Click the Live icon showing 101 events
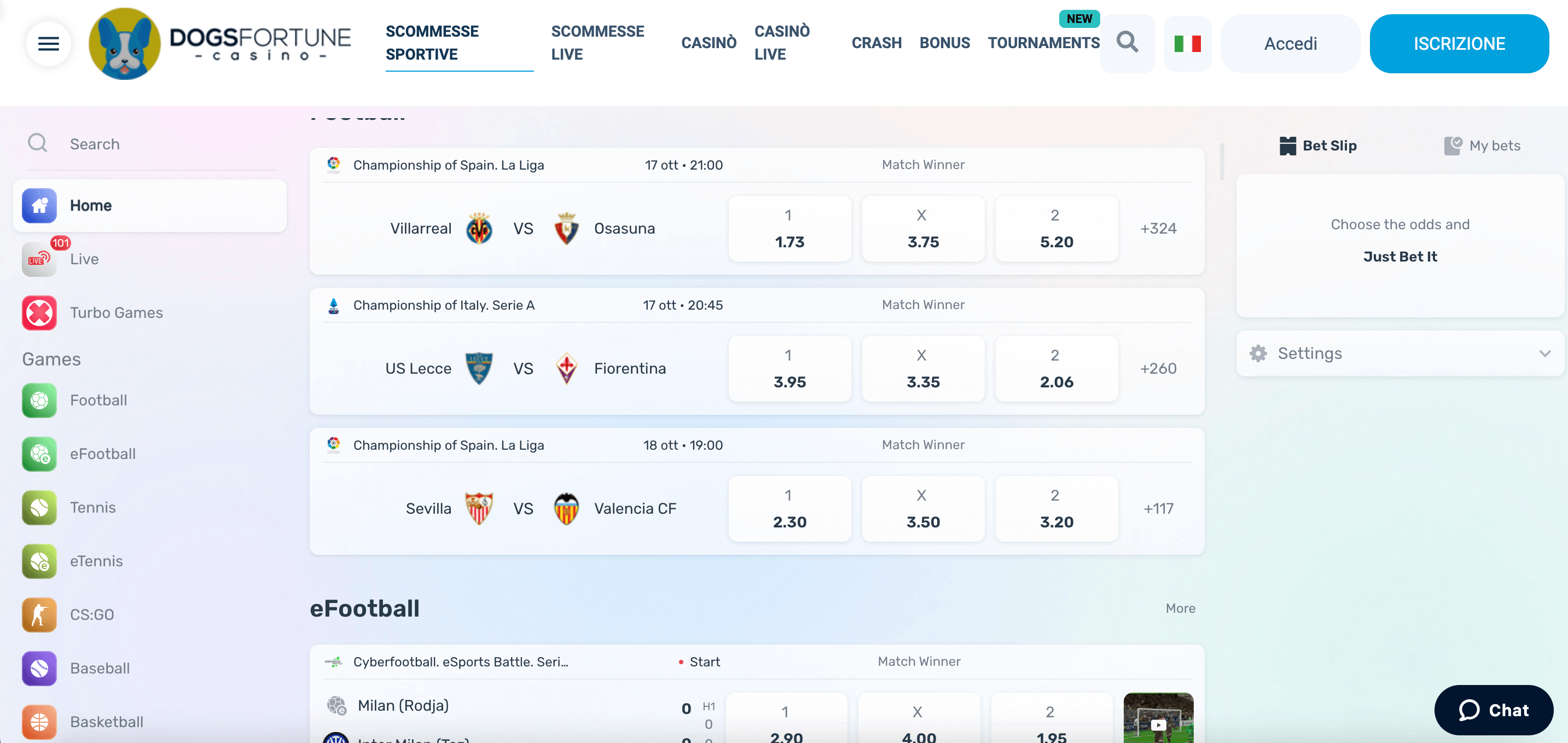The image size is (1568, 743). pyautogui.click(x=39, y=259)
